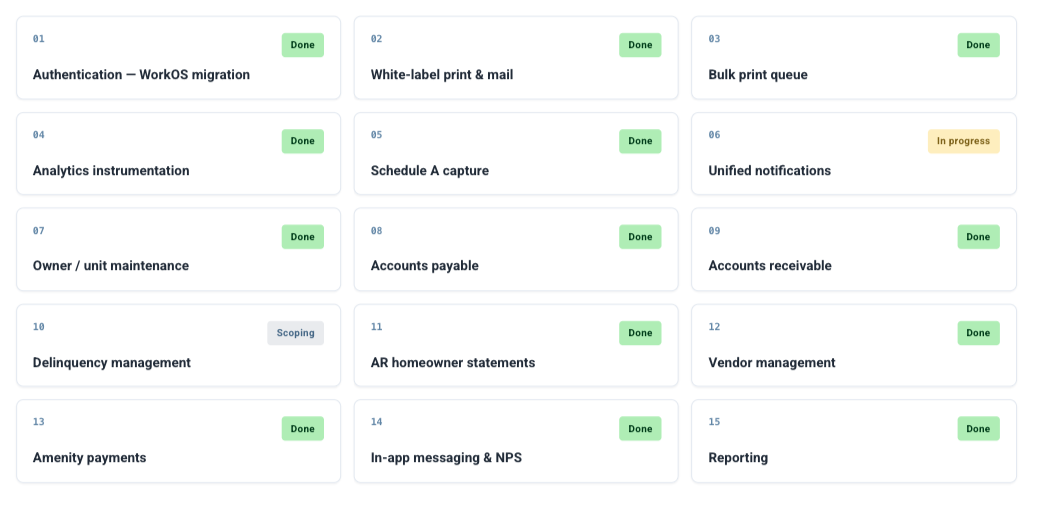This screenshot has width=1037, height=505.
Task: Open the In-app messaging & NPS card
Action: 516,441
